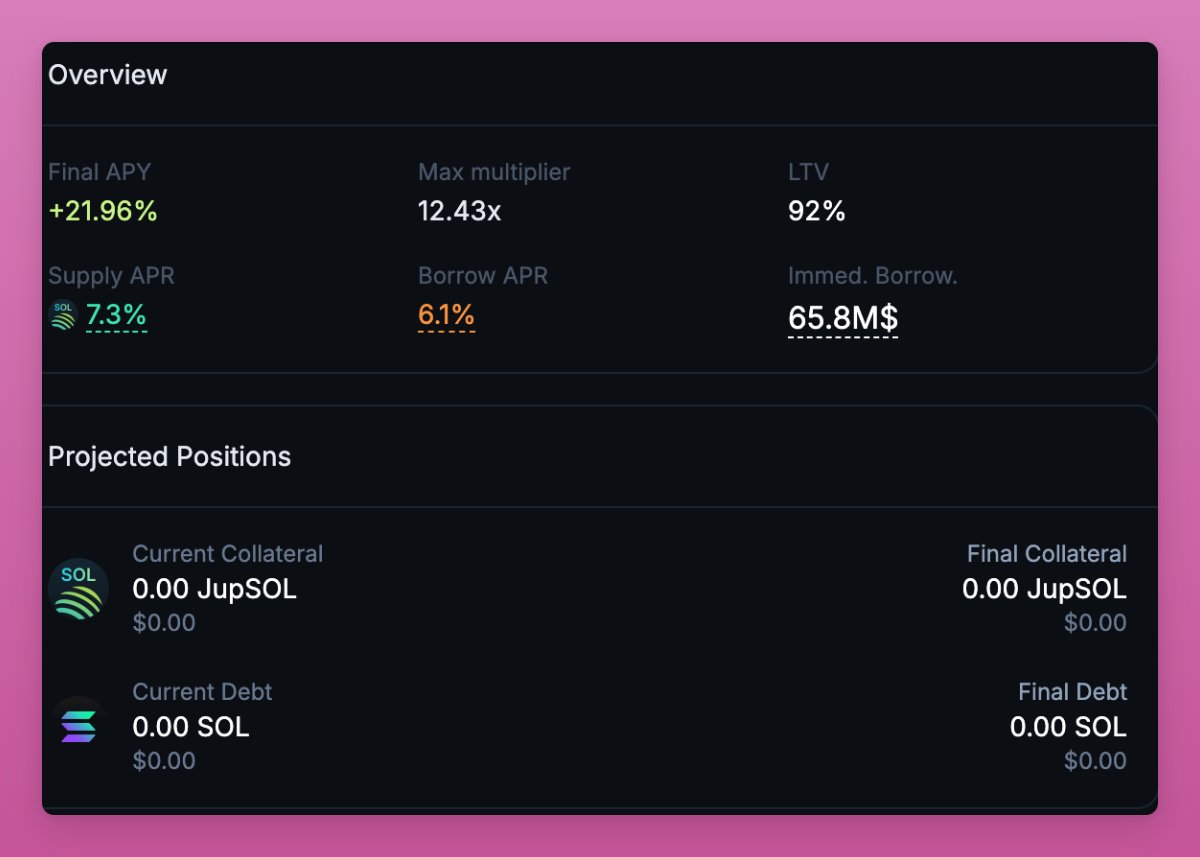Click the 92% LTV value
The width and height of the screenshot is (1200, 857).
point(817,211)
